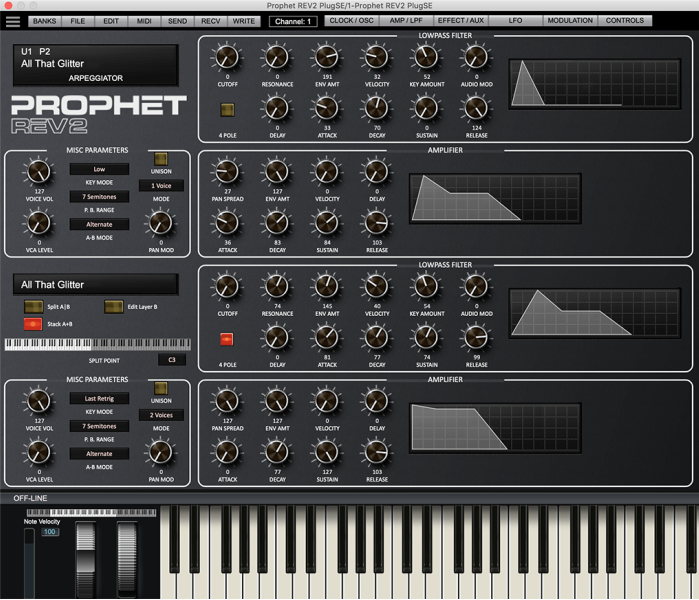Enable the Split A|B button
The image size is (699, 600).
33,307
